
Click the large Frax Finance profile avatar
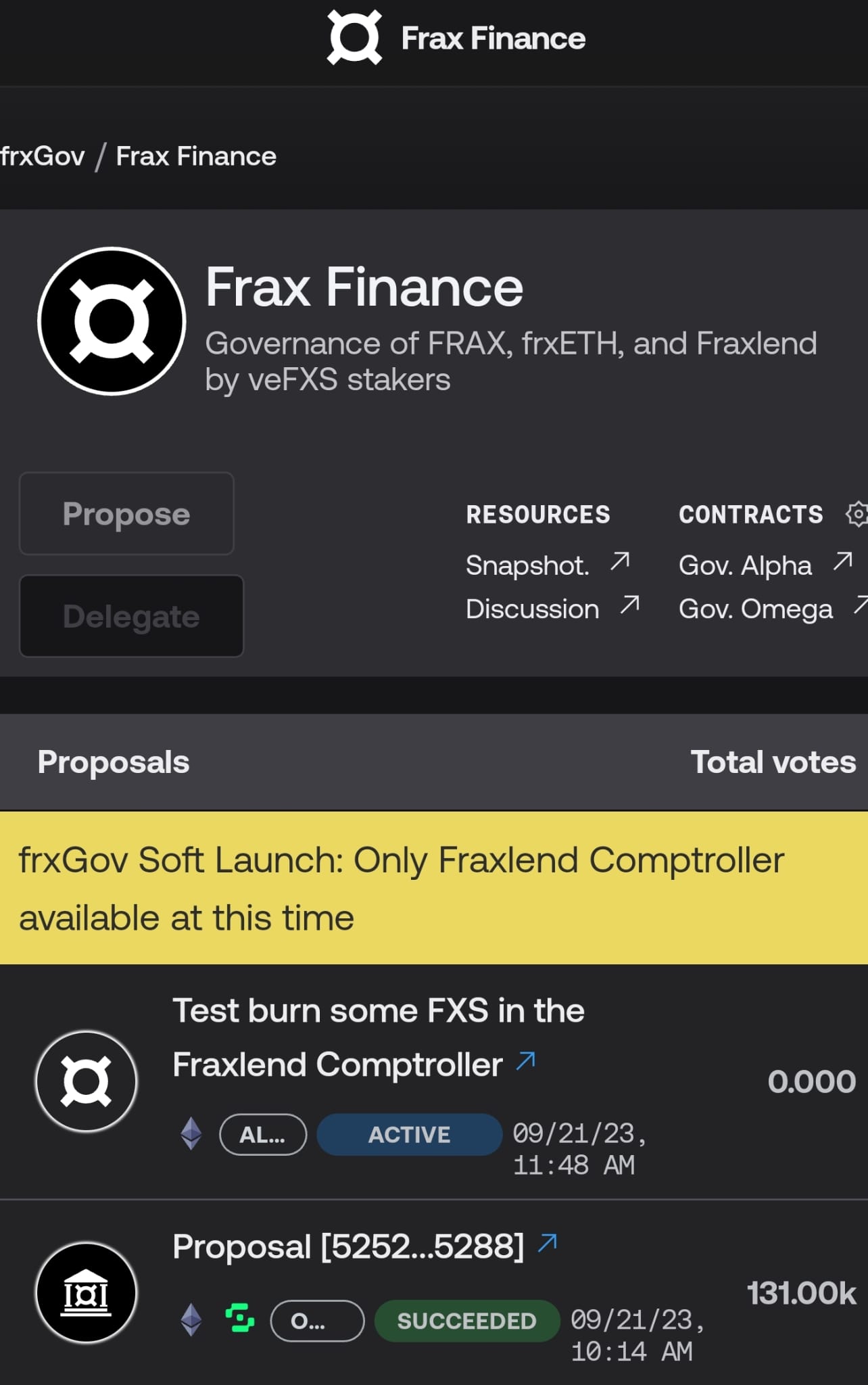pos(112,321)
